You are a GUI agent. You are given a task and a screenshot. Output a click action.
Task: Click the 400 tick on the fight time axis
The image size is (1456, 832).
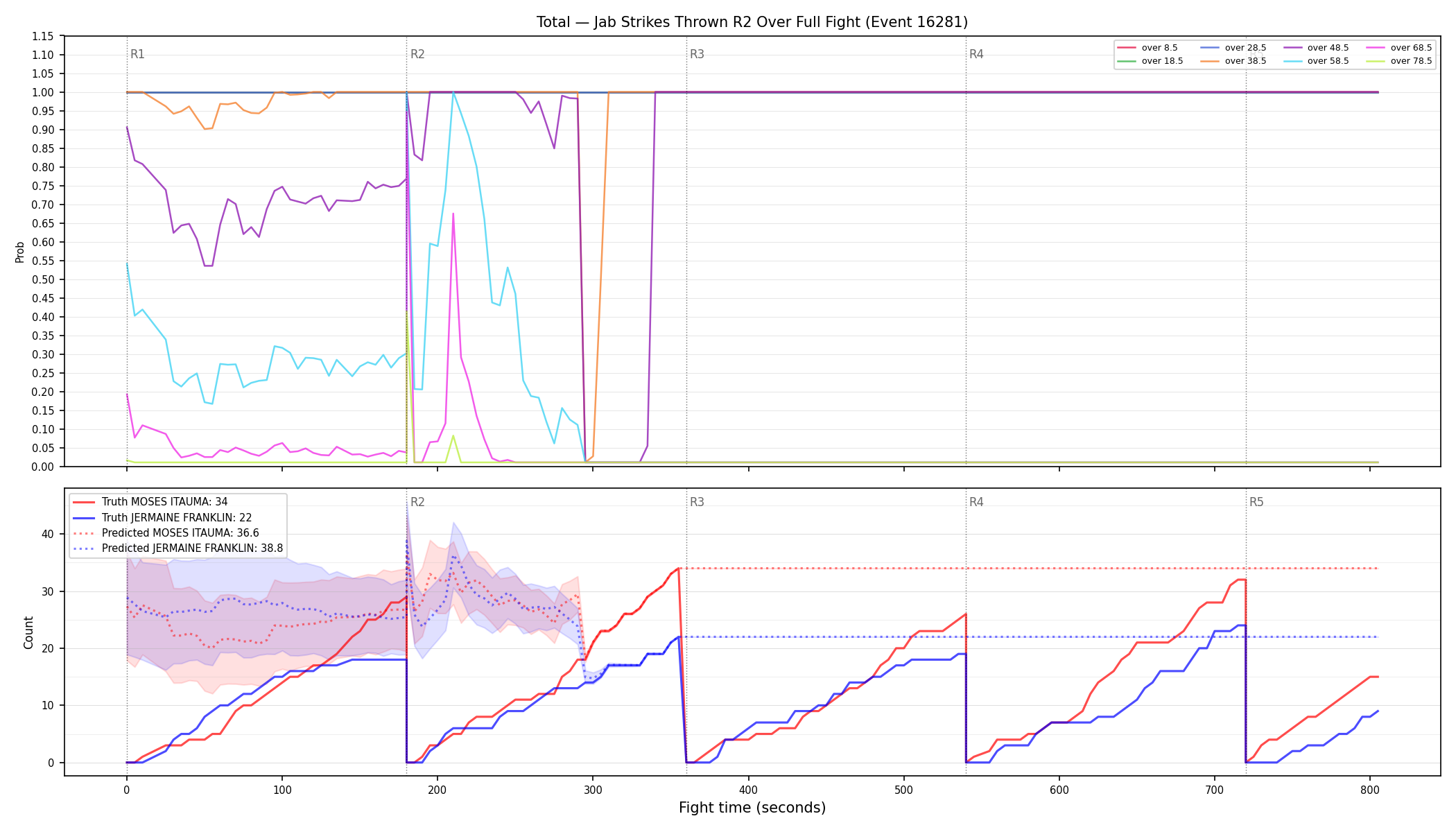(x=748, y=790)
